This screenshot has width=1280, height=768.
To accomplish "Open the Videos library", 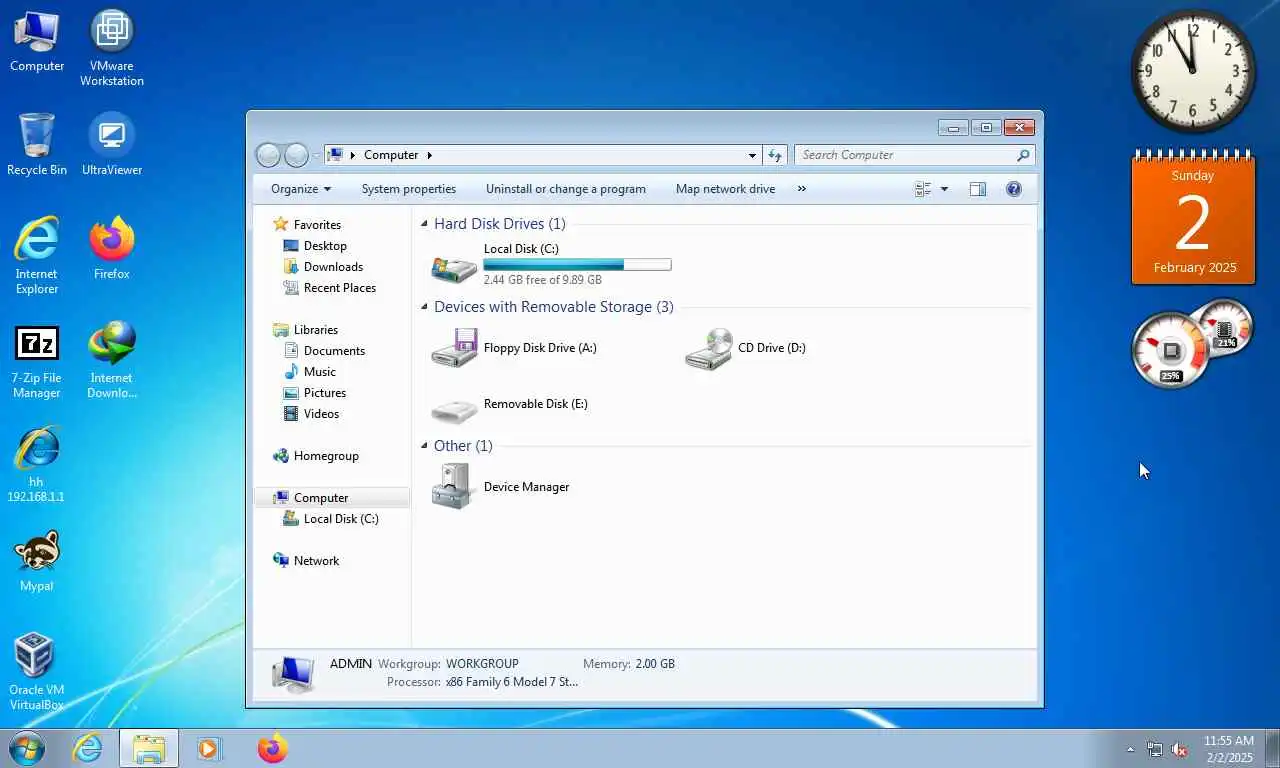I will [321, 414].
